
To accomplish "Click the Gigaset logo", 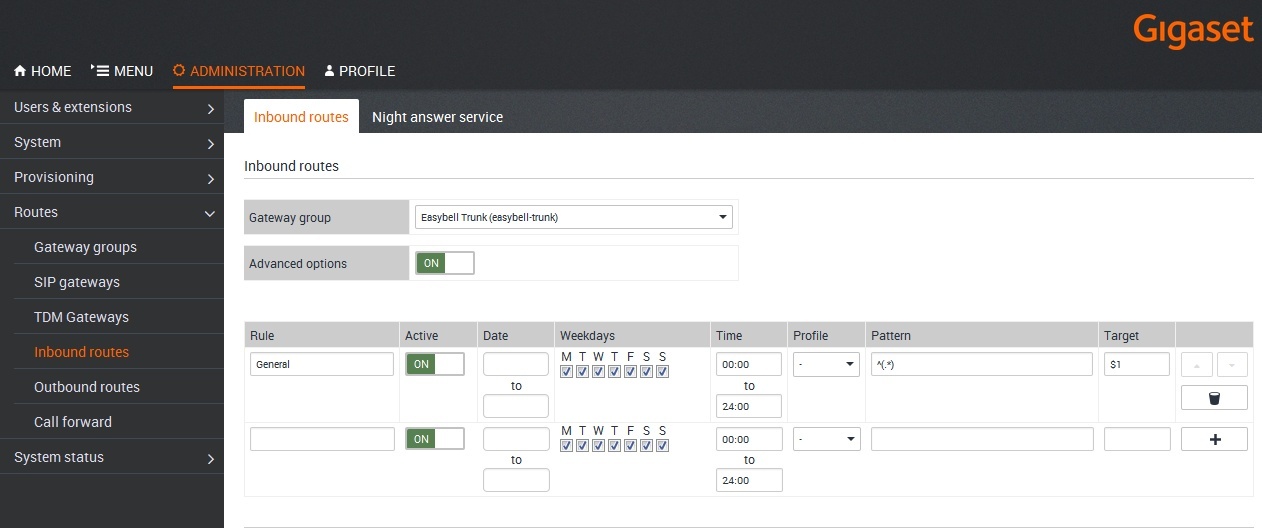I will [x=1193, y=31].
